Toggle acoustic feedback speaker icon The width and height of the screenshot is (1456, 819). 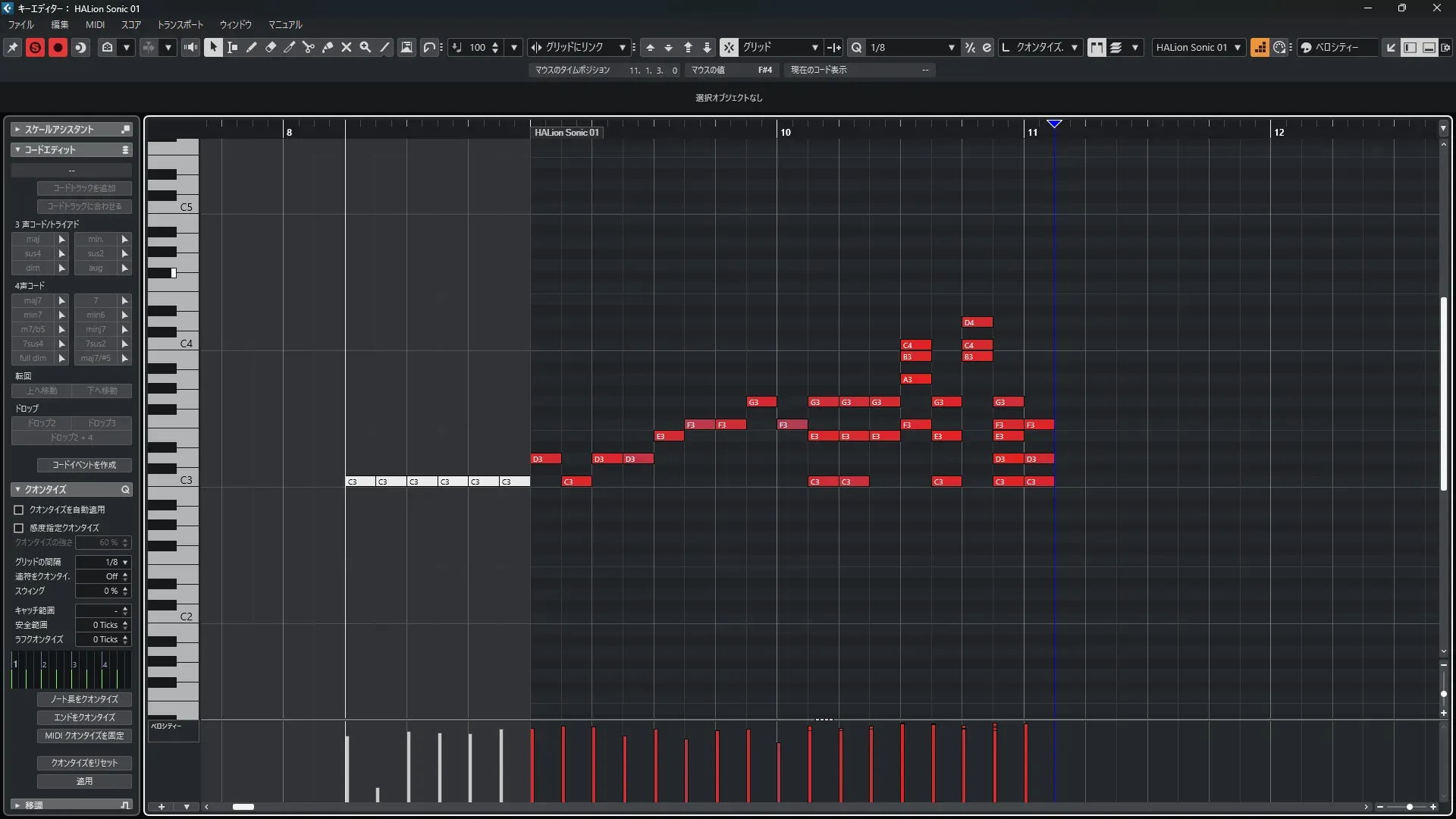tap(190, 47)
